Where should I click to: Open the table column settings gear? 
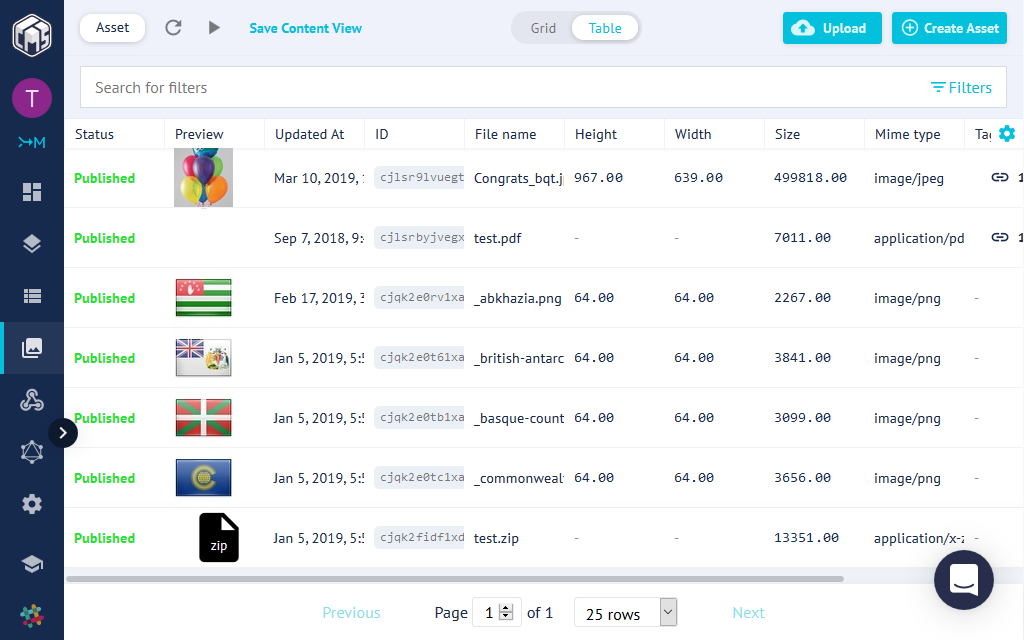1006,134
